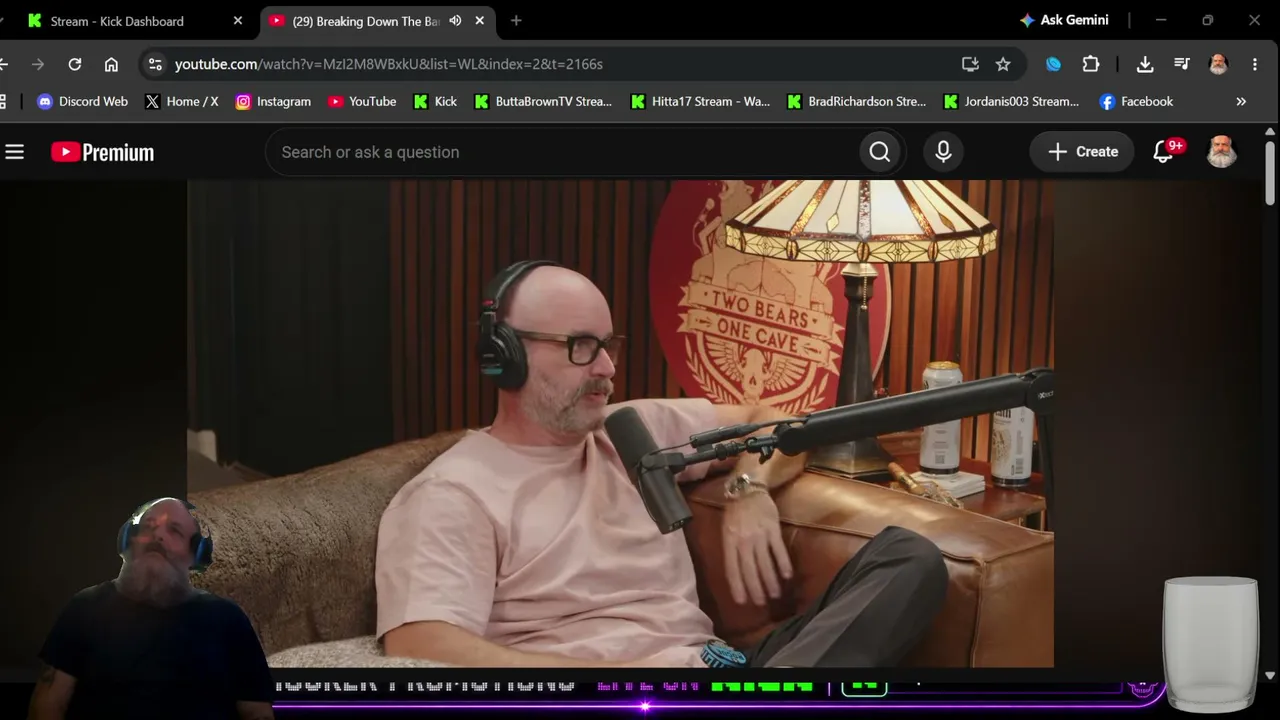Open the Instagram bookmark

click(273, 101)
